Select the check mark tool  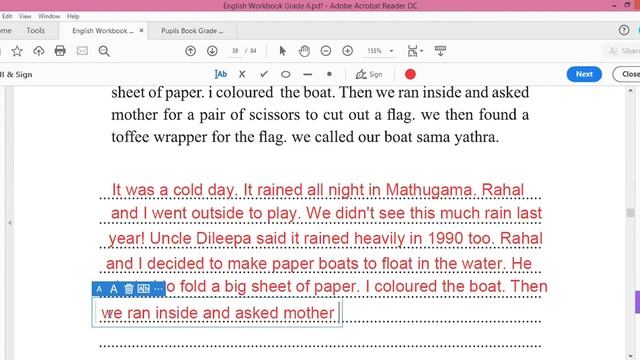264,74
